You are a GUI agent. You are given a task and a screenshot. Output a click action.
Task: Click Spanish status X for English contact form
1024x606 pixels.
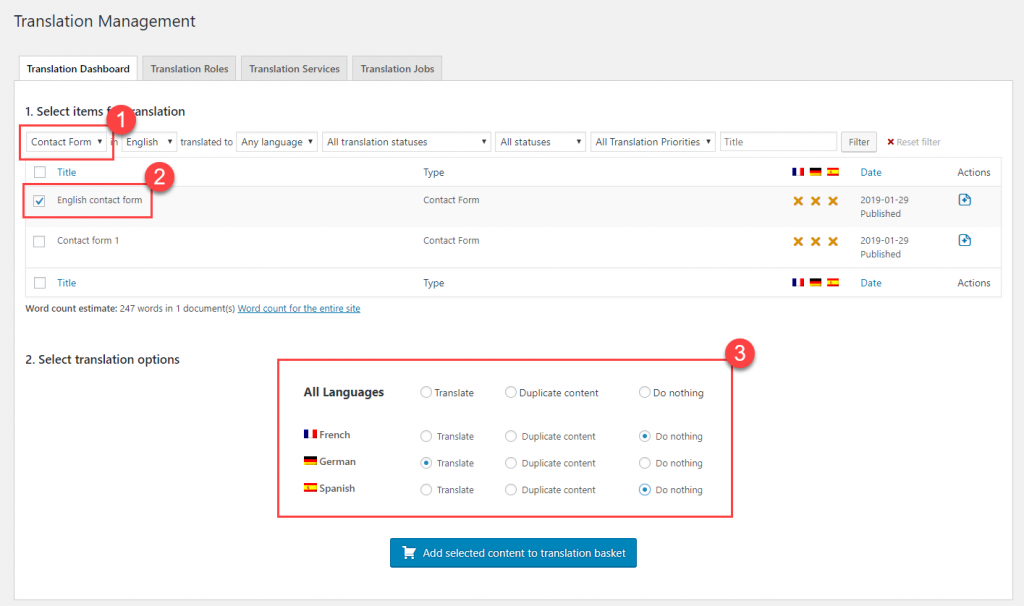coord(833,201)
